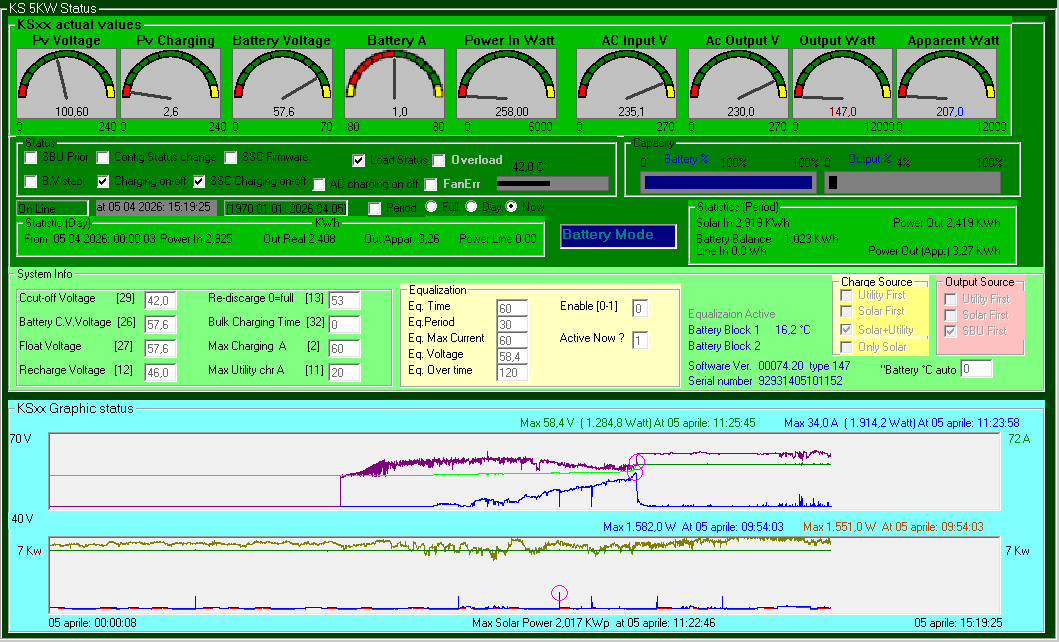This screenshot has height=642, width=1059.
Task: Click the Pv Charging gauge
Action: pyautogui.click(x=171, y=85)
